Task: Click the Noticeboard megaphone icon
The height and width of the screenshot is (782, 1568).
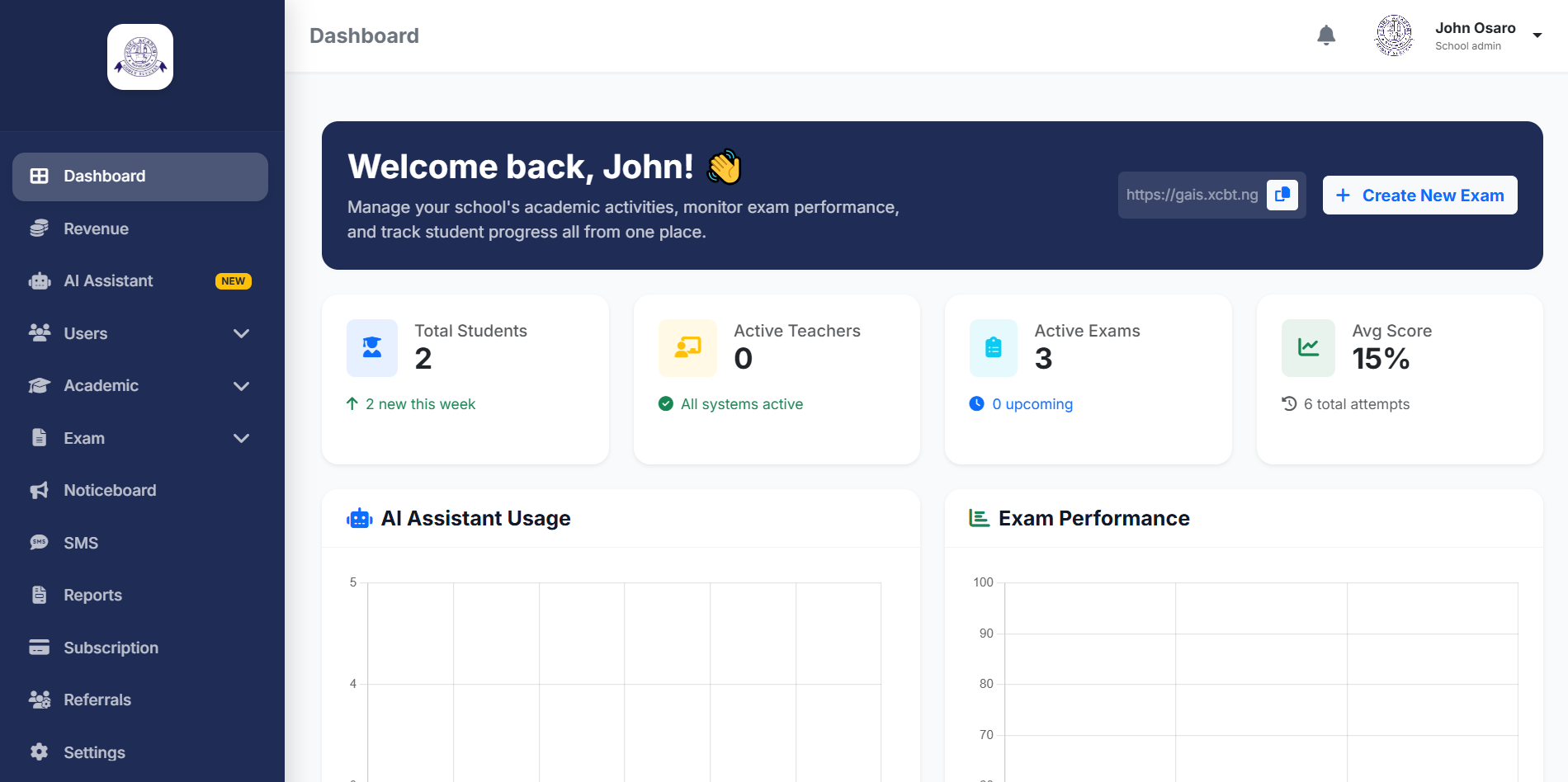Action: pos(39,490)
